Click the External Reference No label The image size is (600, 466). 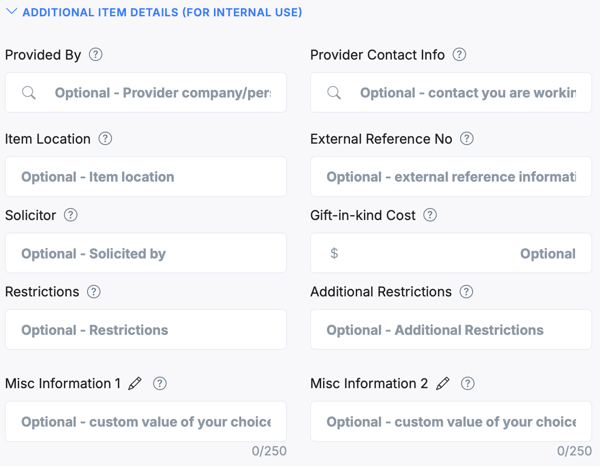(x=381, y=139)
